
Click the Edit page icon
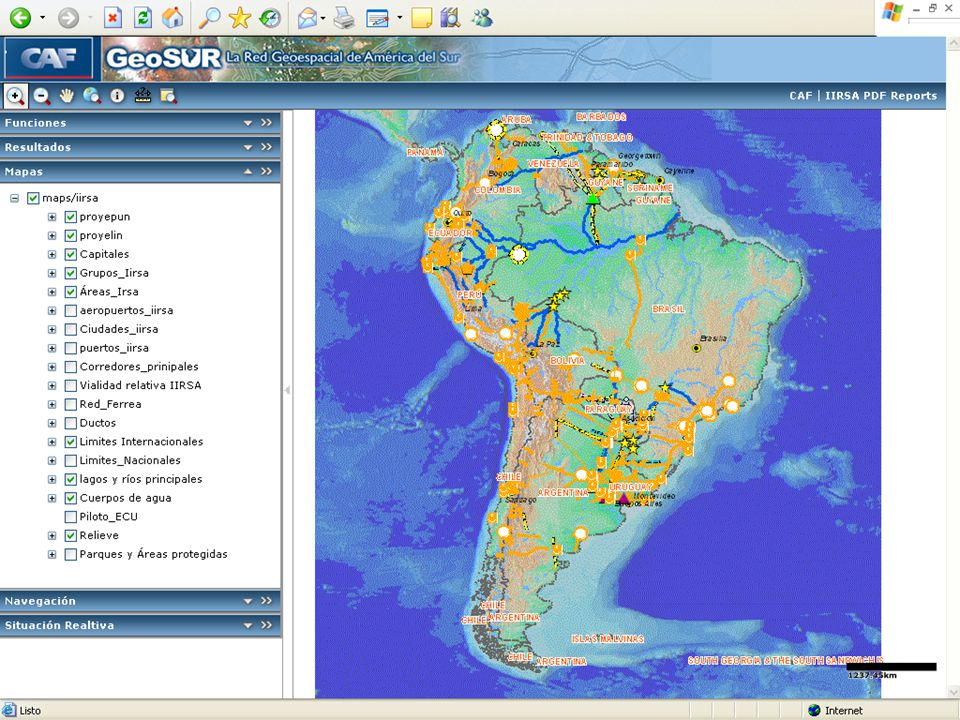(378, 18)
